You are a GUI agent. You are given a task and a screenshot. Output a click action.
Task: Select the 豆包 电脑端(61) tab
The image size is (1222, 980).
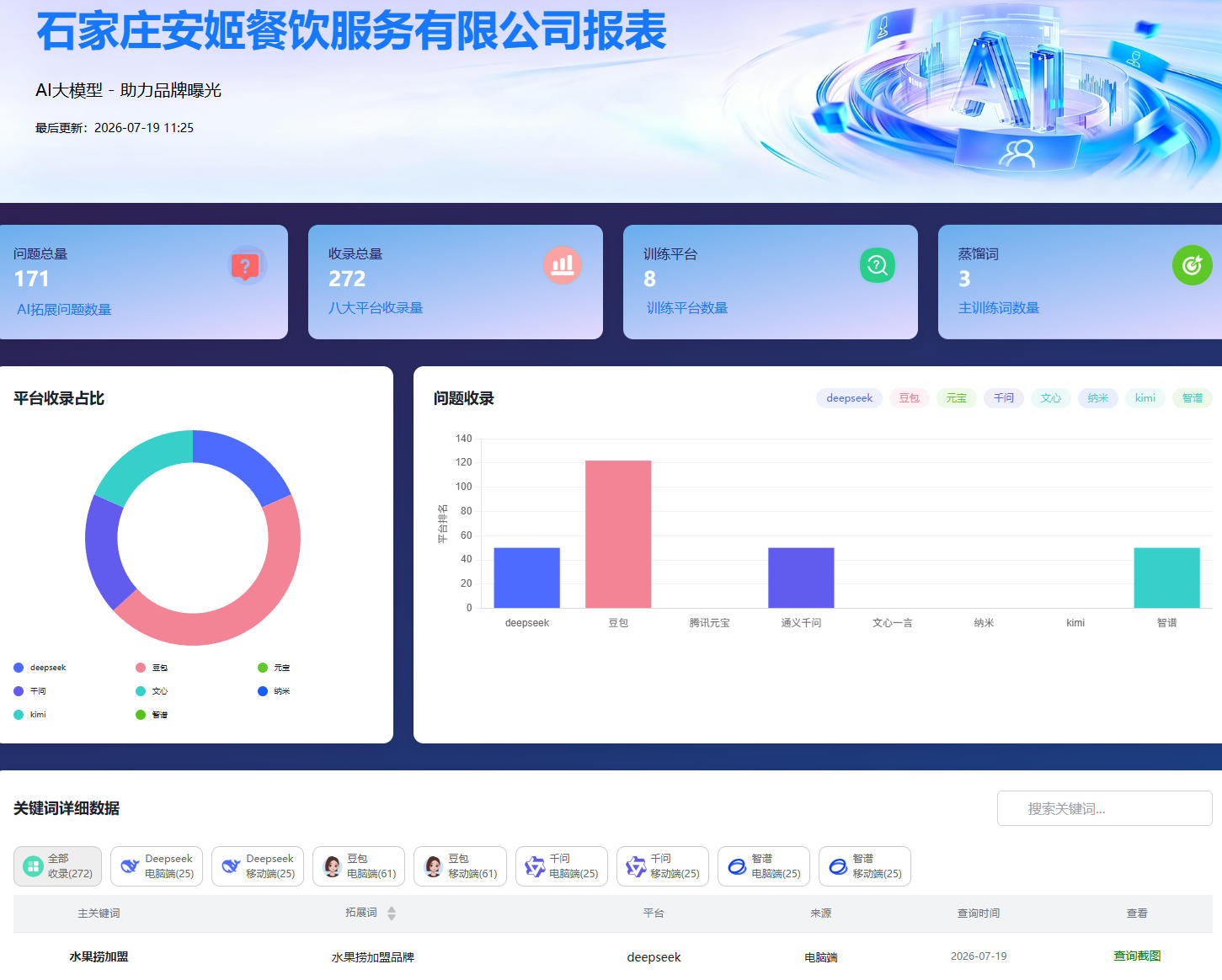click(x=359, y=866)
